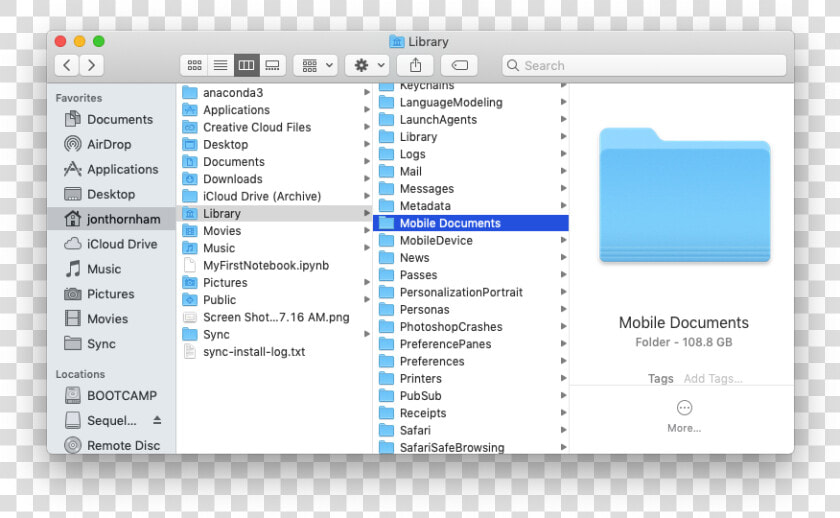Viewport: 840px width, 518px height.
Task: Open Documents in the Favorites sidebar
Action: [x=111, y=119]
